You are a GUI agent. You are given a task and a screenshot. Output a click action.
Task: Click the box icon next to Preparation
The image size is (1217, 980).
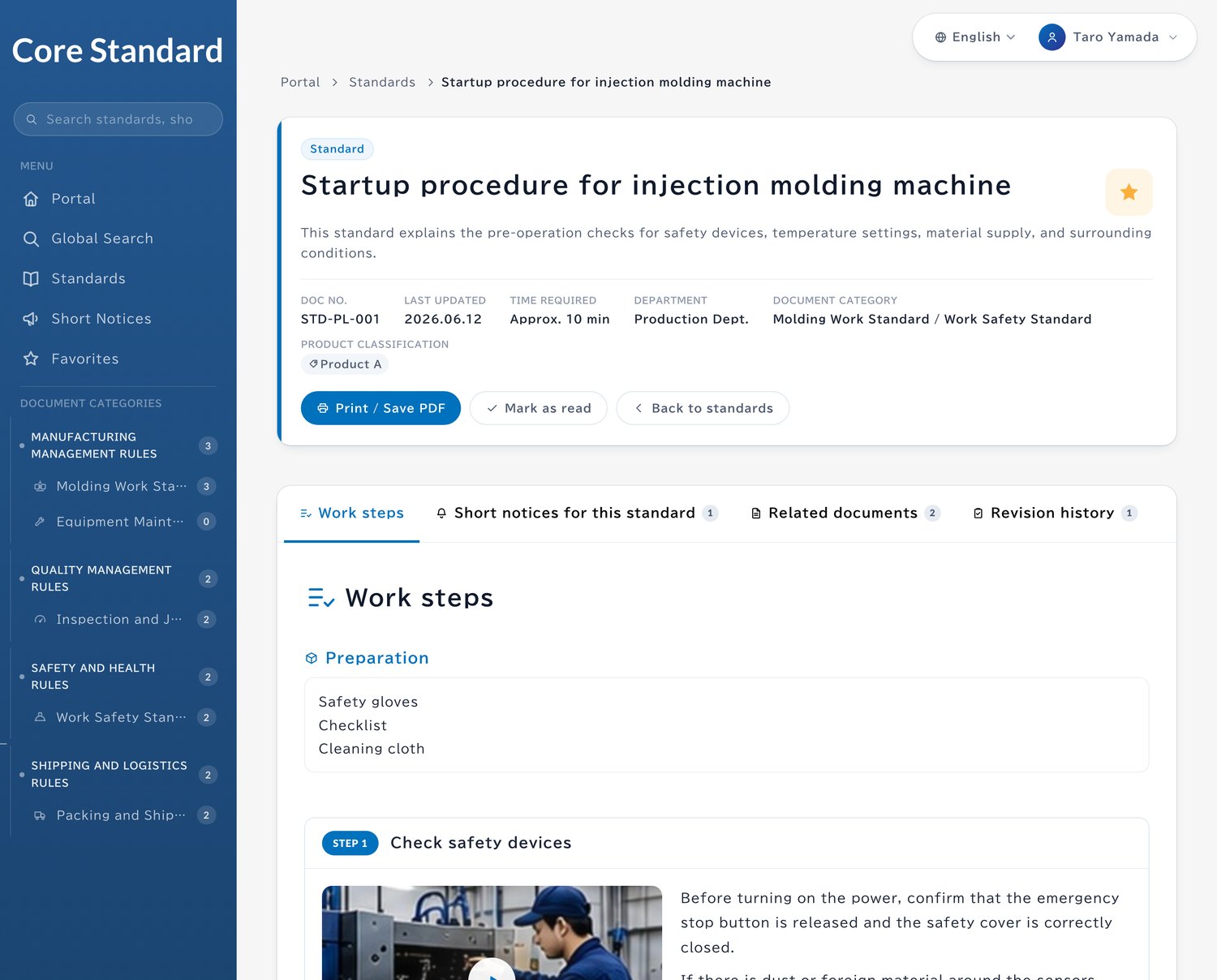(311, 658)
